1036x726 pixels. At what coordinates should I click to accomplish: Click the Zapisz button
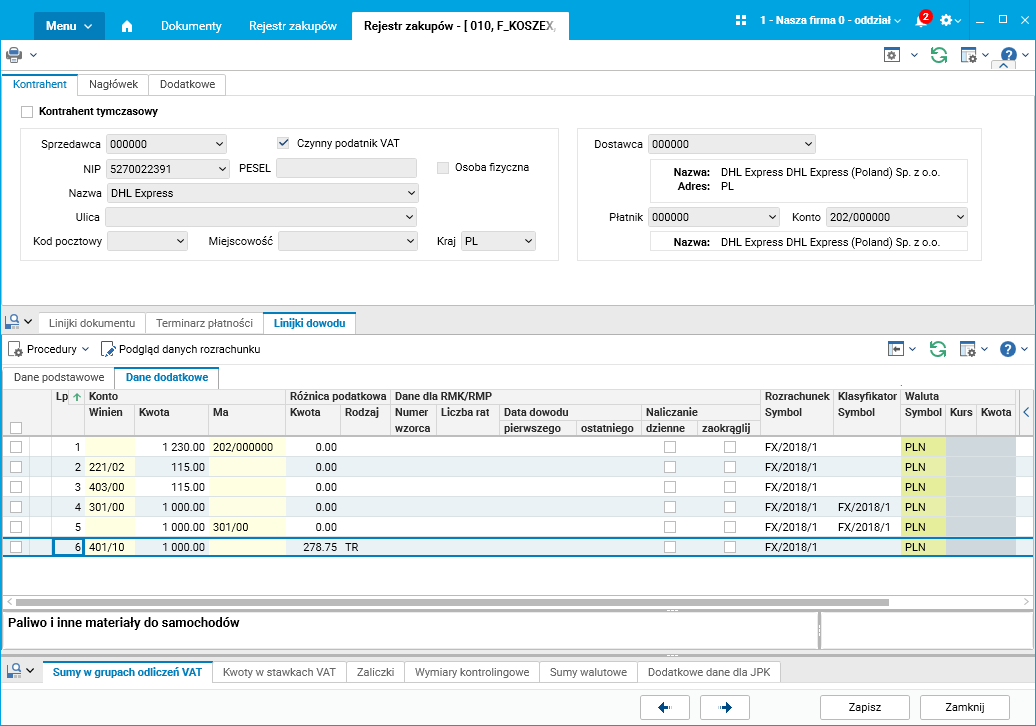[864, 706]
